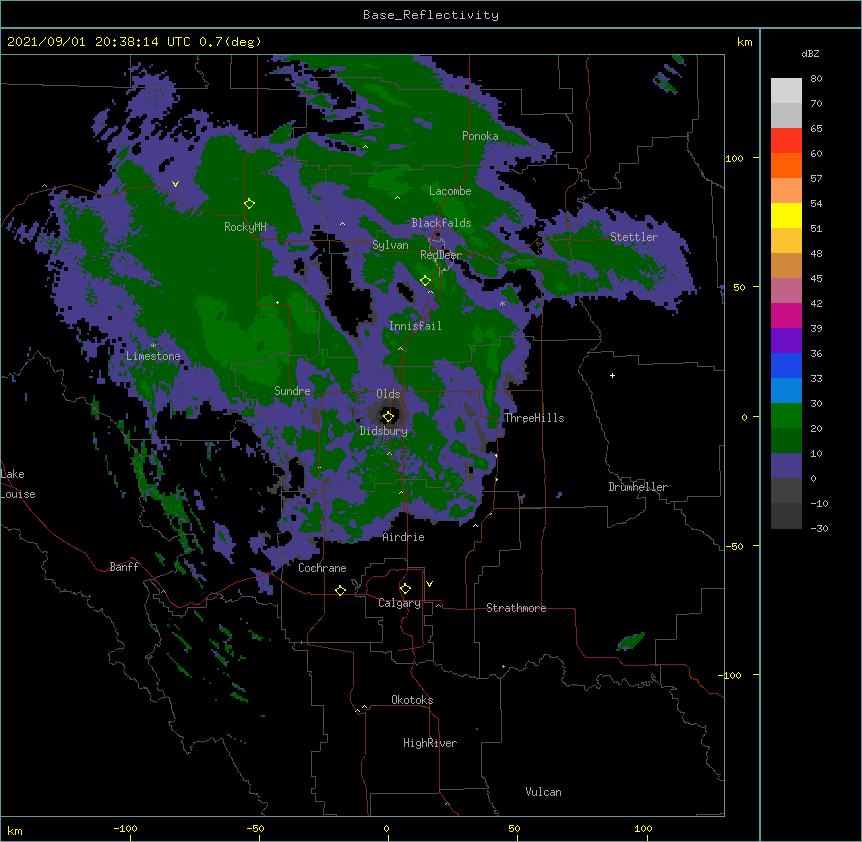This screenshot has height=842, width=862.
Task: Click the -50 km mark on the vertical axis
Action: point(734,546)
